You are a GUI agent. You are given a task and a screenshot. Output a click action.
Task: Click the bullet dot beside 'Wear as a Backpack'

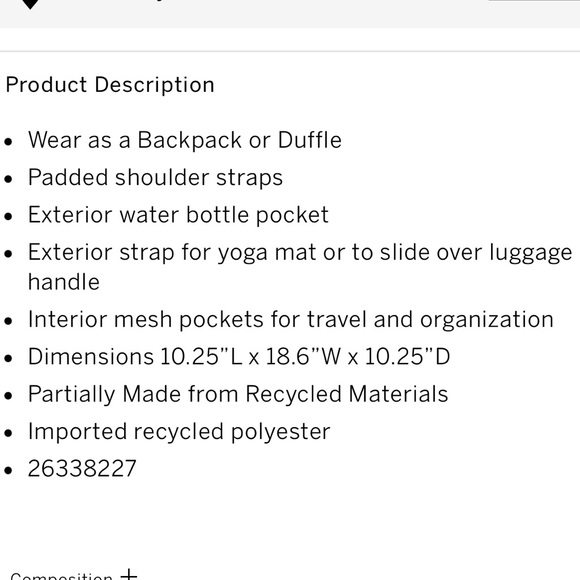pyautogui.click(x=8, y=142)
